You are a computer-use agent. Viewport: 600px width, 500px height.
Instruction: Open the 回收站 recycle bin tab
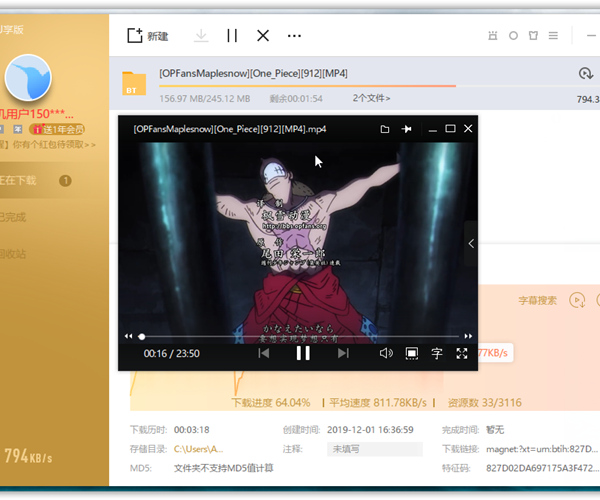point(14,254)
